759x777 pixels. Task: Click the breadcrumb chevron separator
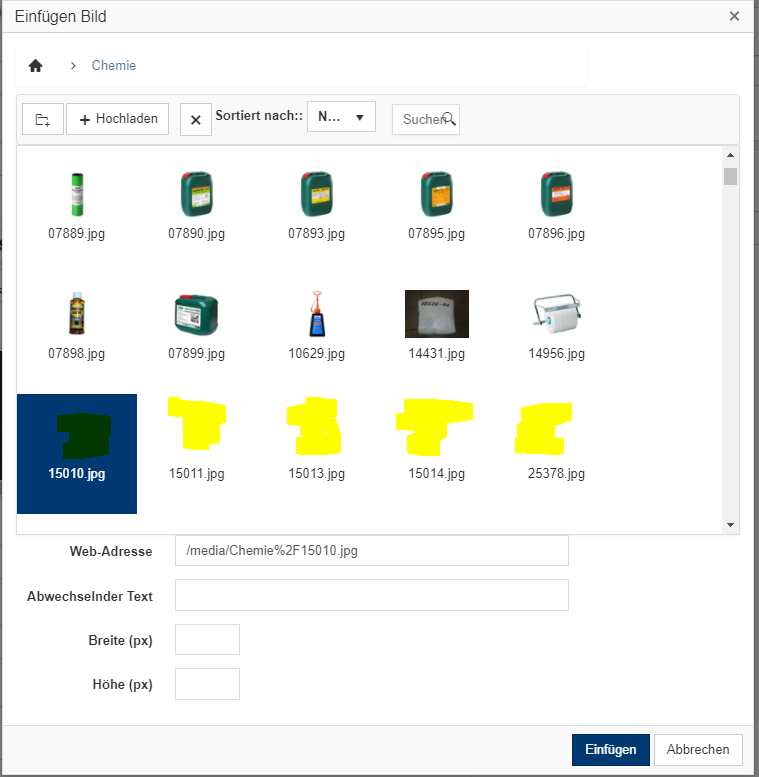click(x=73, y=65)
